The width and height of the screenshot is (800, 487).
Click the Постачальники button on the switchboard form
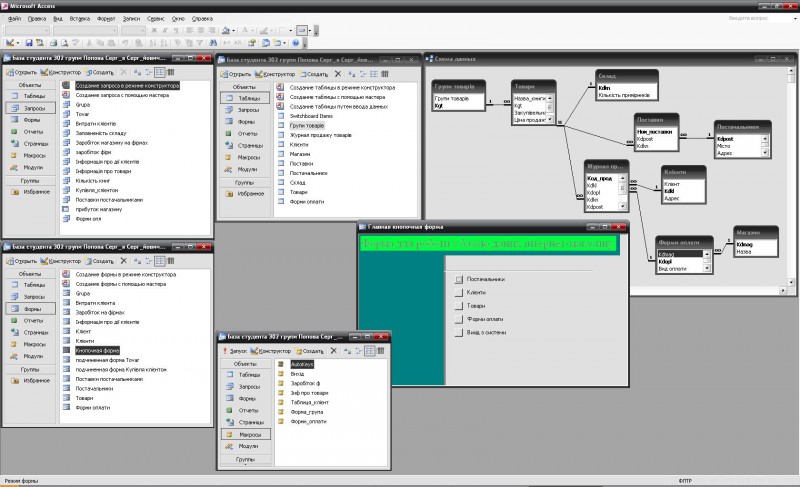[x=459, y=279]
